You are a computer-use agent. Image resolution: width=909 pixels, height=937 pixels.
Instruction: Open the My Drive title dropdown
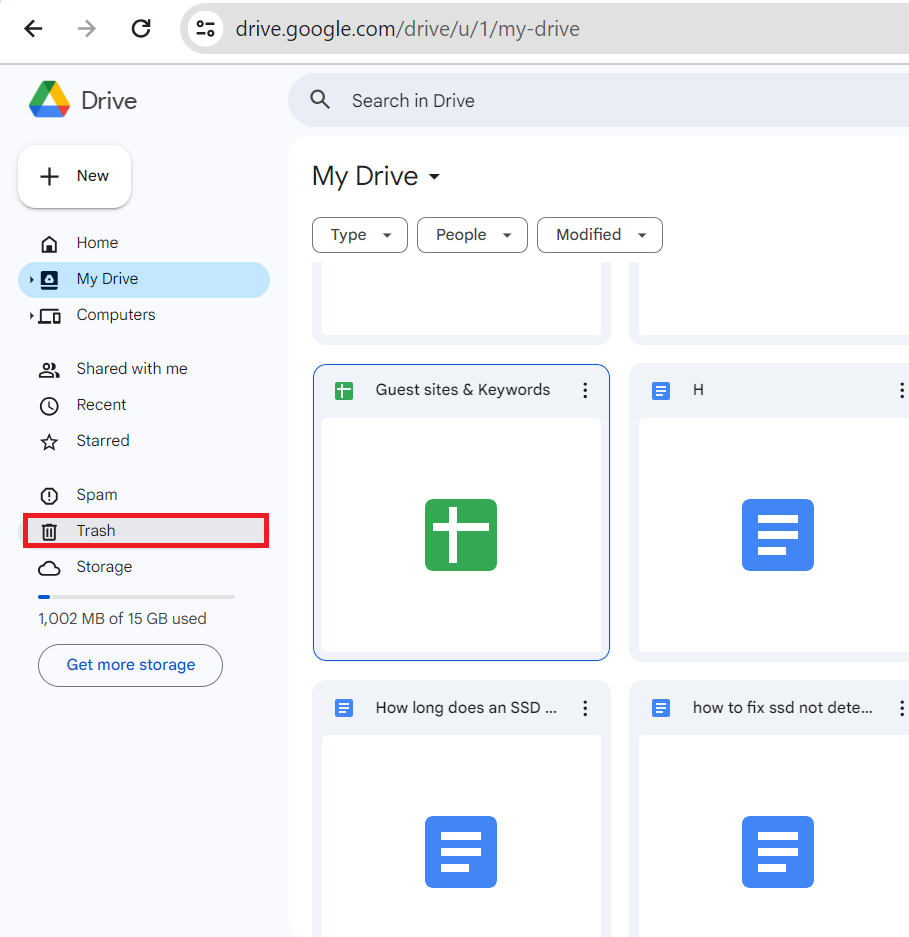click(434, 176)
